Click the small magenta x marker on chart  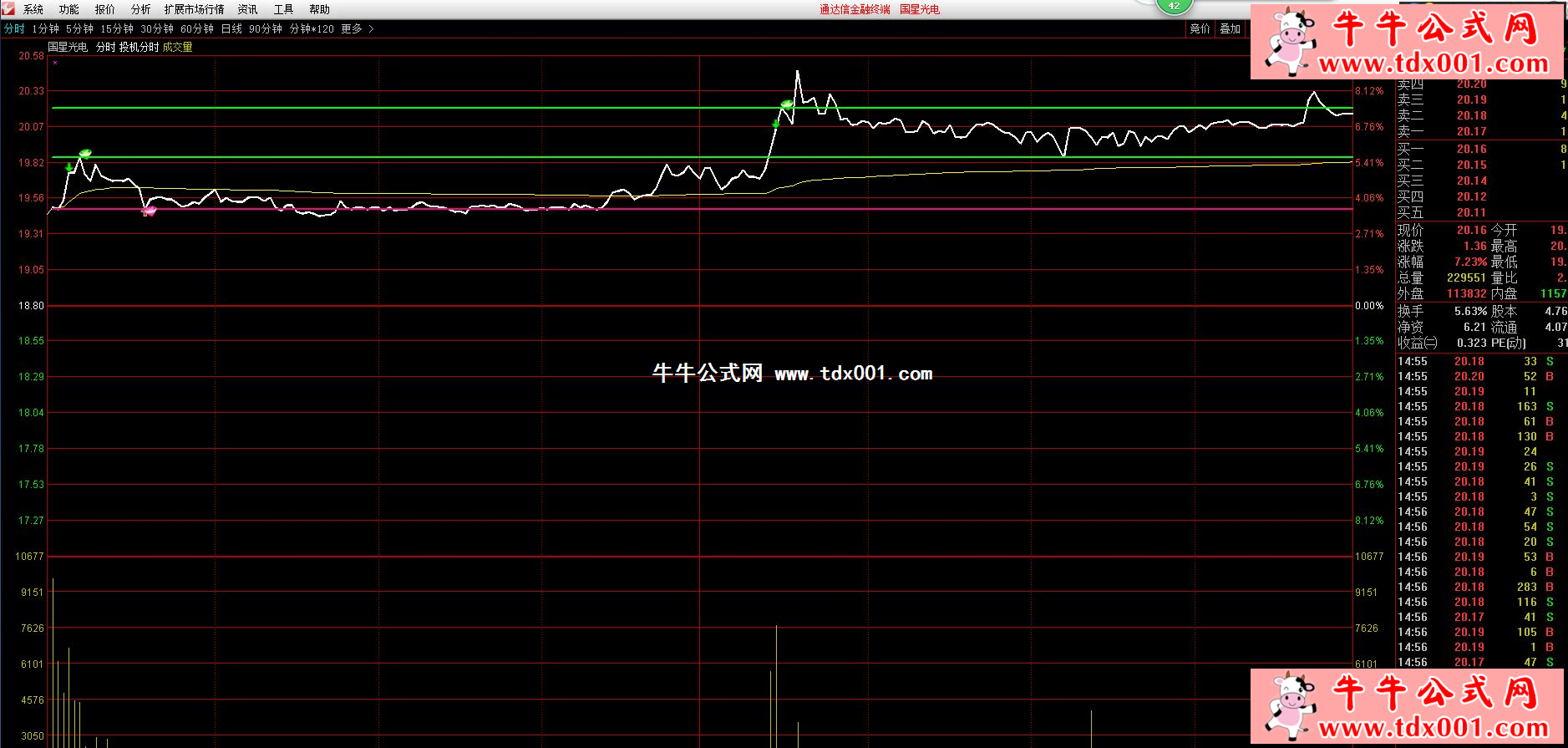point(55,63)
